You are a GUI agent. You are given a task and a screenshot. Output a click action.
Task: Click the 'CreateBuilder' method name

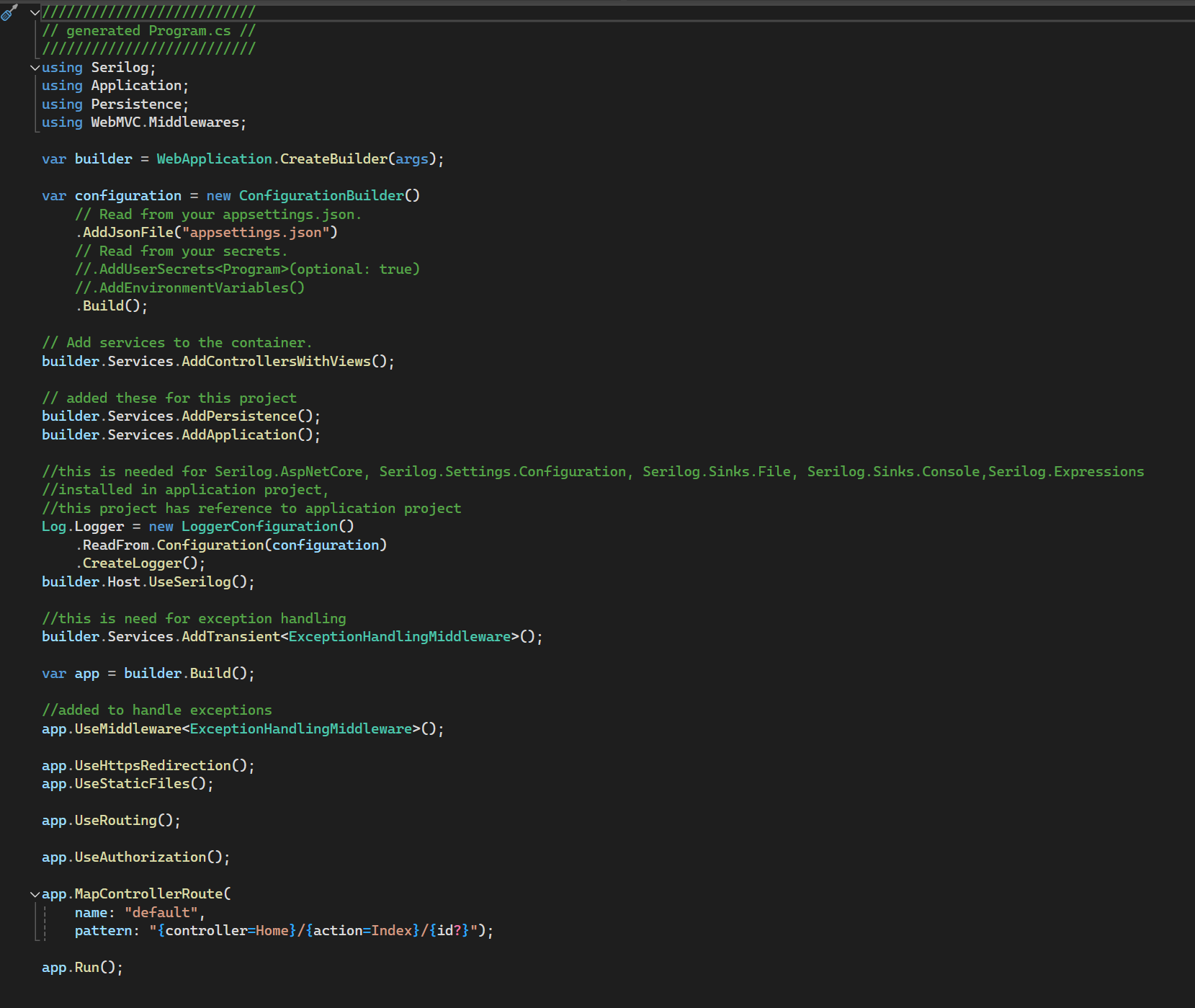click(334, 159)
